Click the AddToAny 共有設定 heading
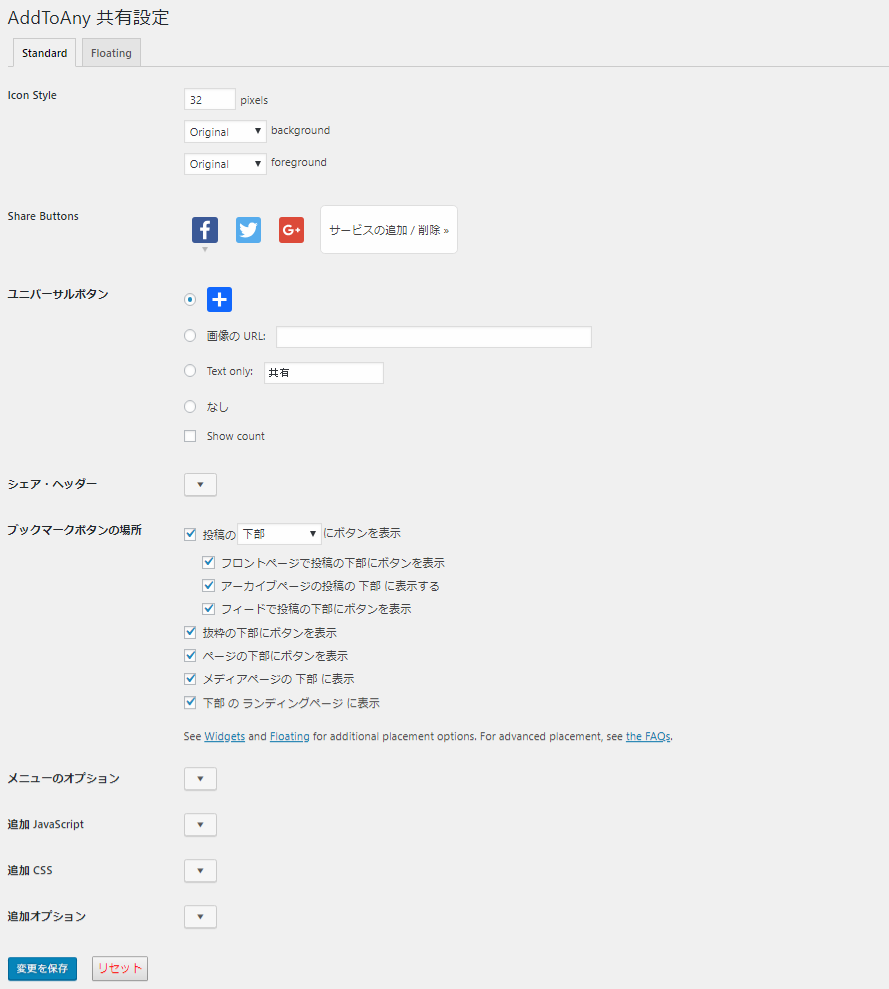 (88, 18)
